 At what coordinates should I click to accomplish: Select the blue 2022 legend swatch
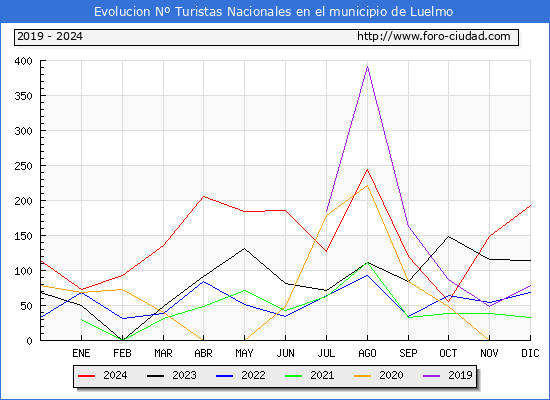[x=224, y=376]
